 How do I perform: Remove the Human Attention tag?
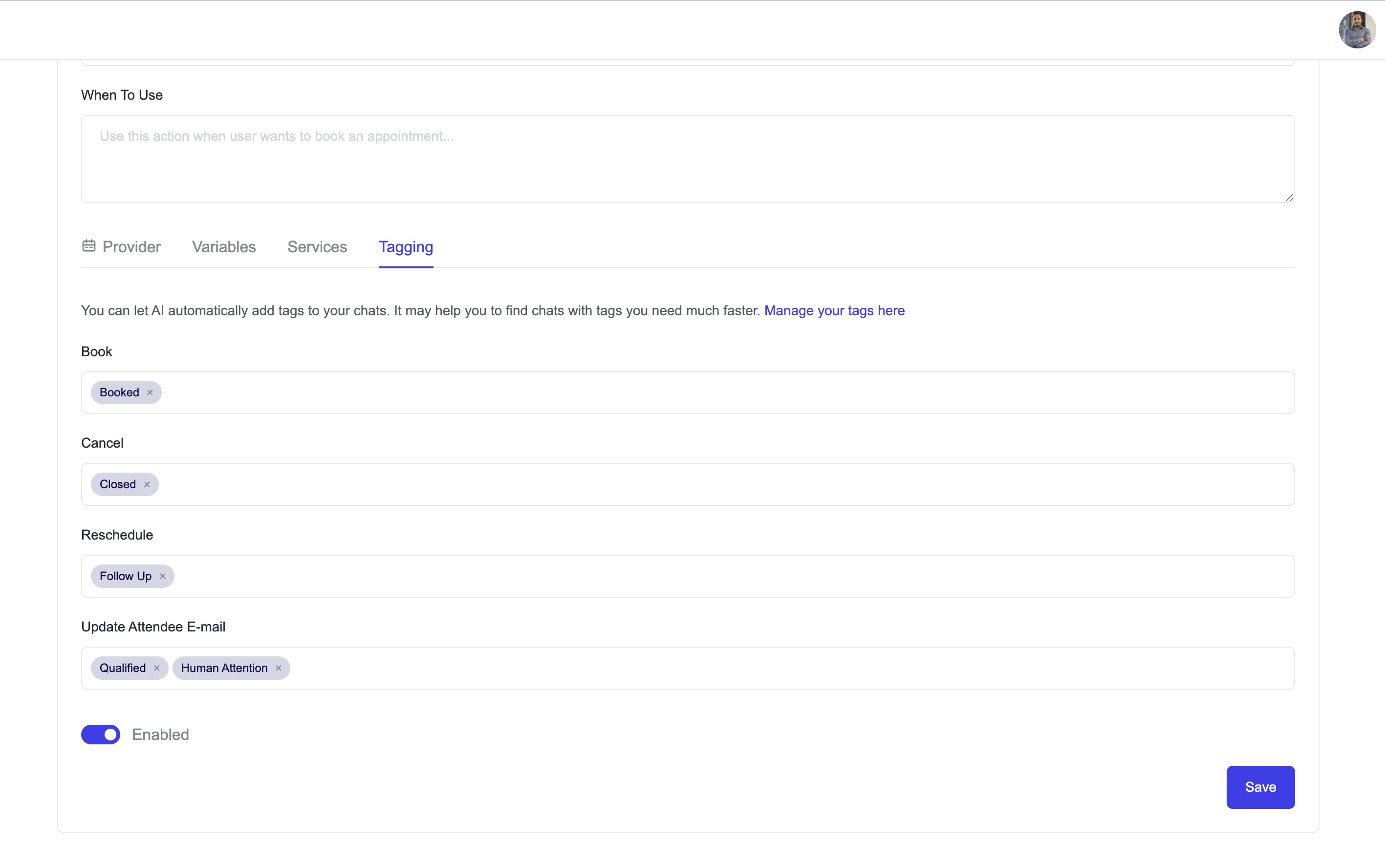point(279,668)
